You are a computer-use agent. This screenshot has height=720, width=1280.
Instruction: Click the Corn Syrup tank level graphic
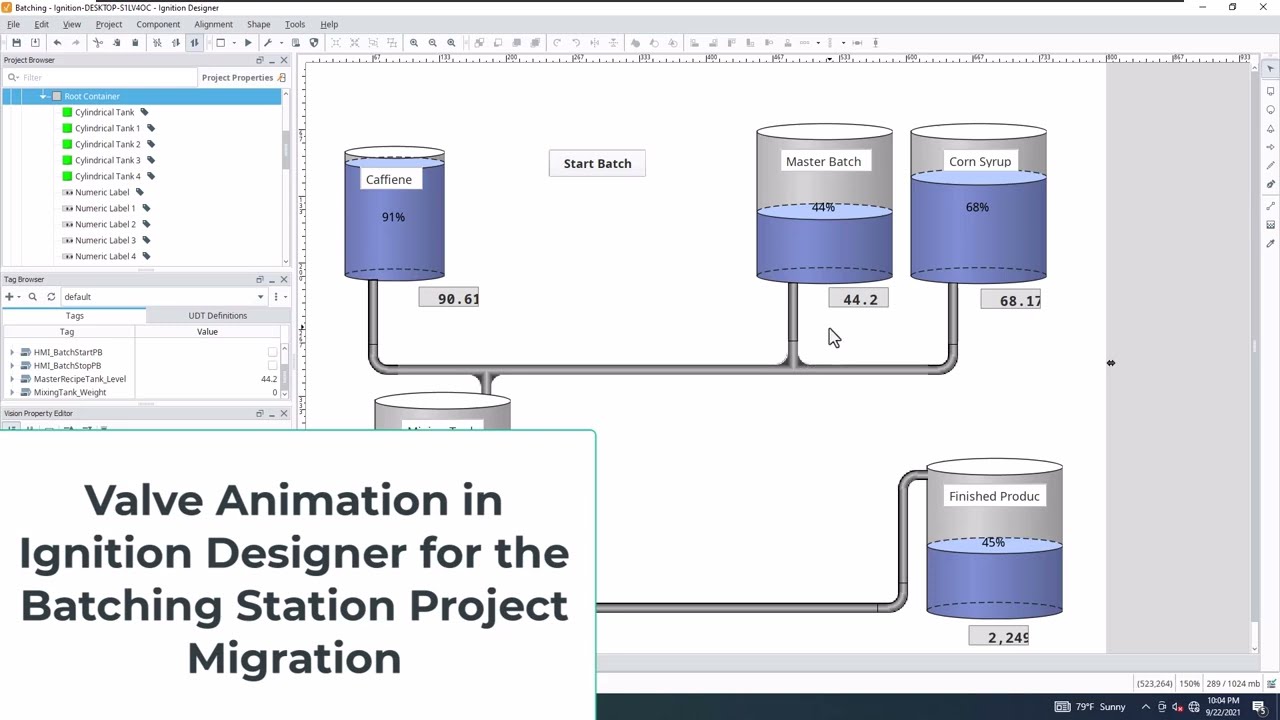[978, 203]
